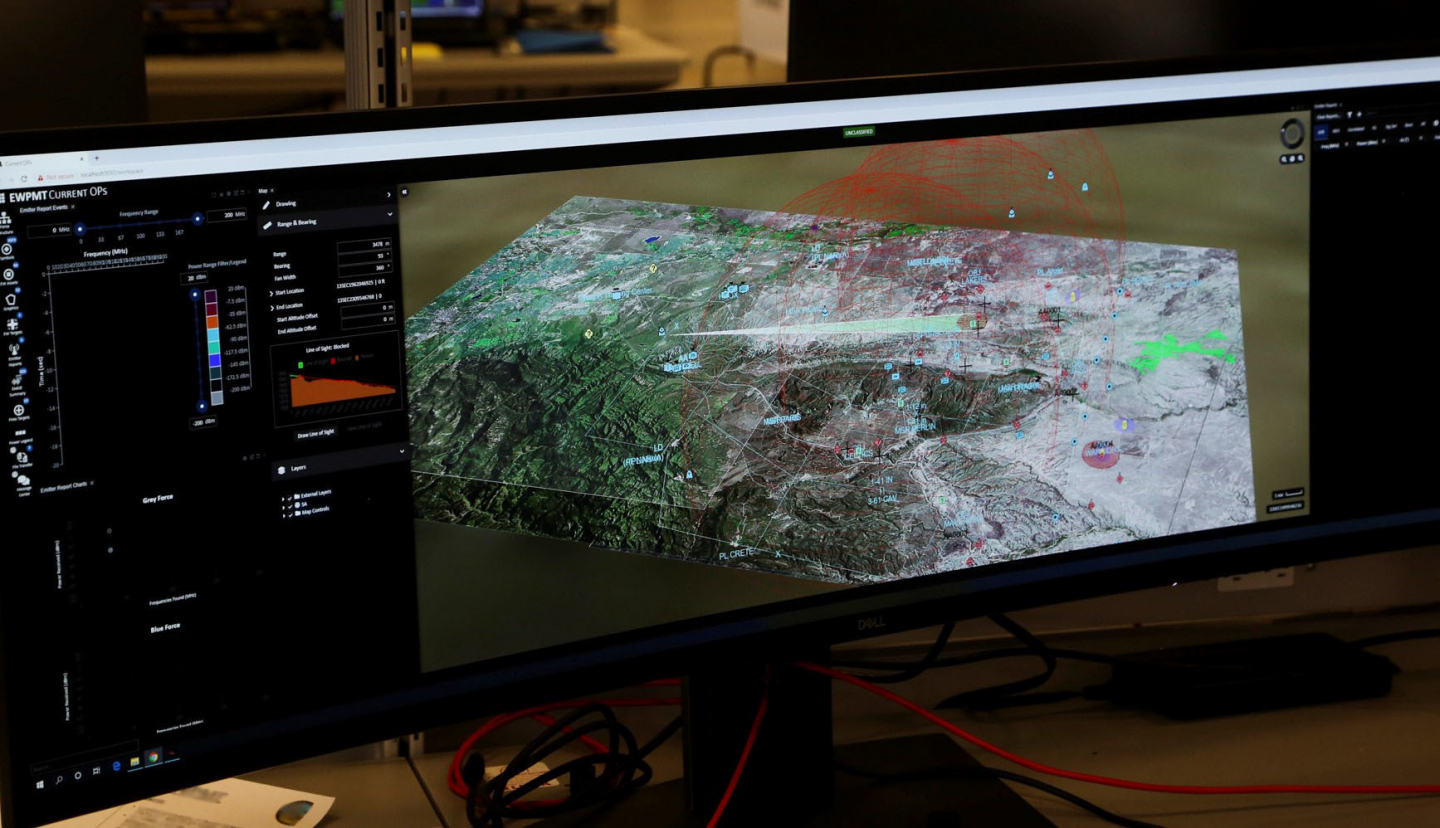Select the Emitter Report Charts tab
The height and width of the screenshot is (828, 1440).
62,486
